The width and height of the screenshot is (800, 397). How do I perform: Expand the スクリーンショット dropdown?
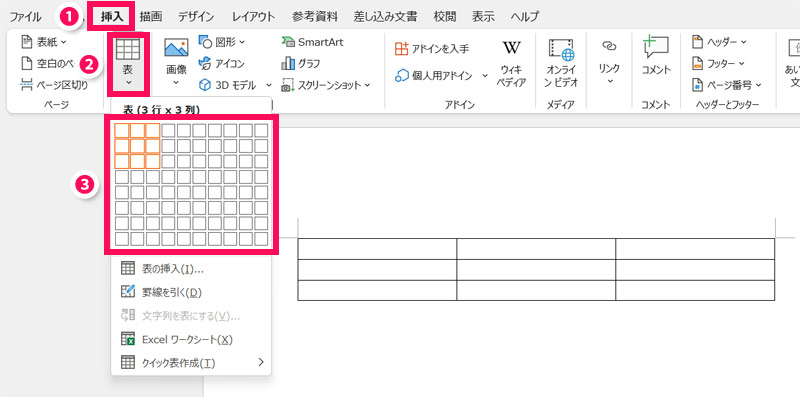coord(367,85)
